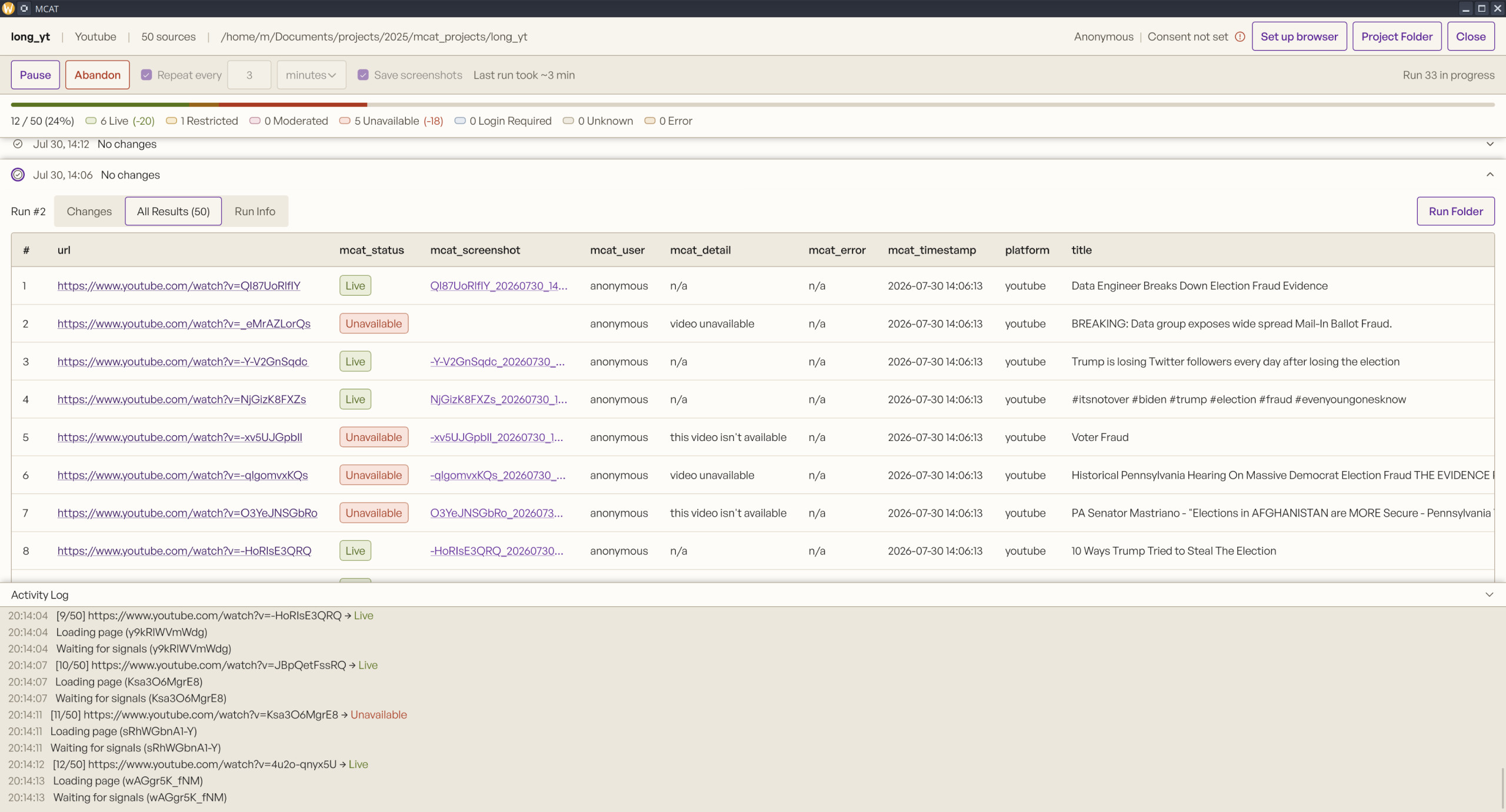Open the O3YeJNSGbRo screenshot file link

(x=497, y=513)
